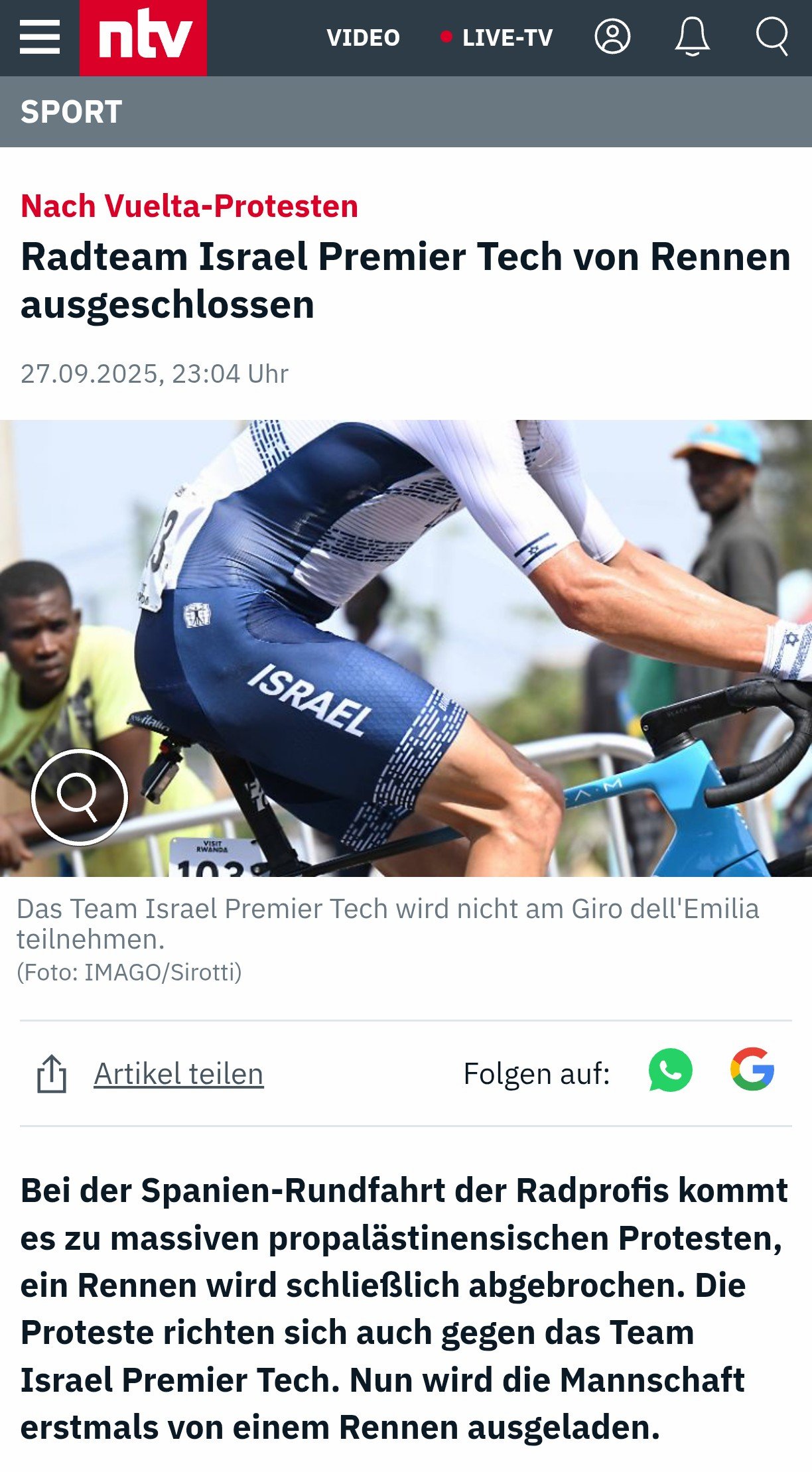The image size is (812, 1472).
Task: Enlarge the photo via magnifier overlay
Action: 79,797
